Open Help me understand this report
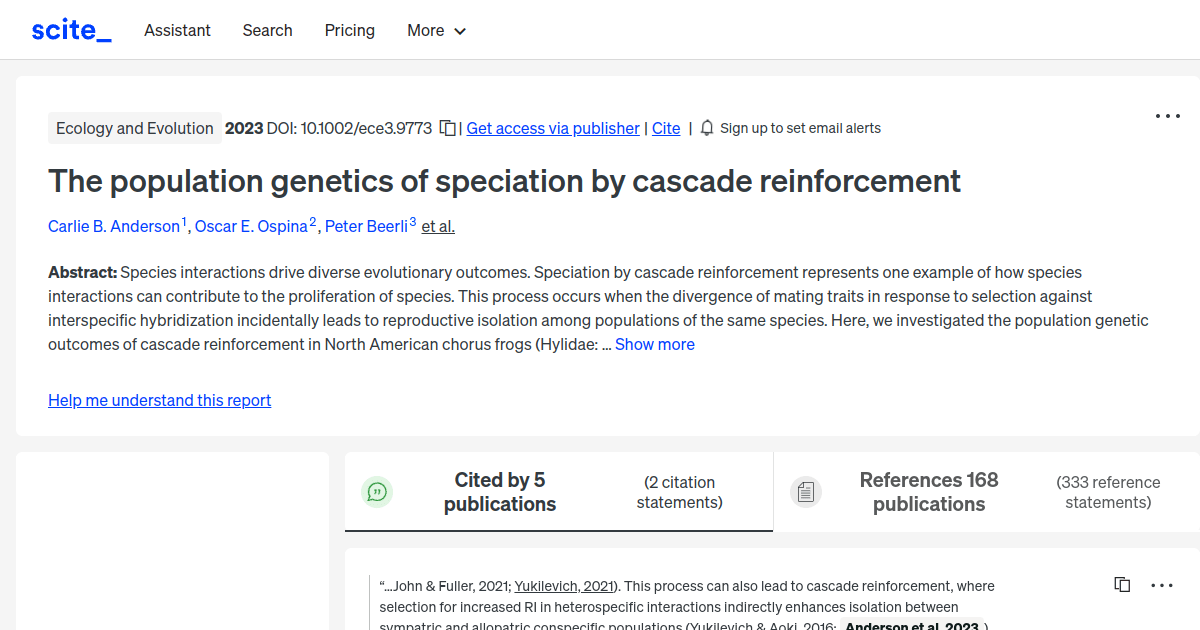This screenshot has height=630, width=1200. click(159, 400)
